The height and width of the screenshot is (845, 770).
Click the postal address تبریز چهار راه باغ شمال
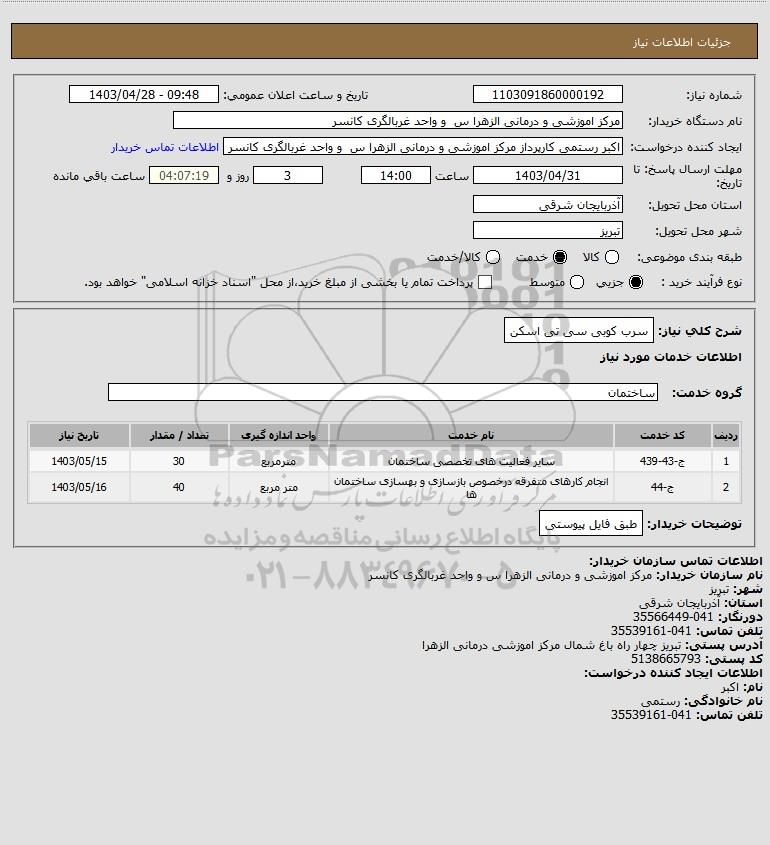click(x=552, y=645)
